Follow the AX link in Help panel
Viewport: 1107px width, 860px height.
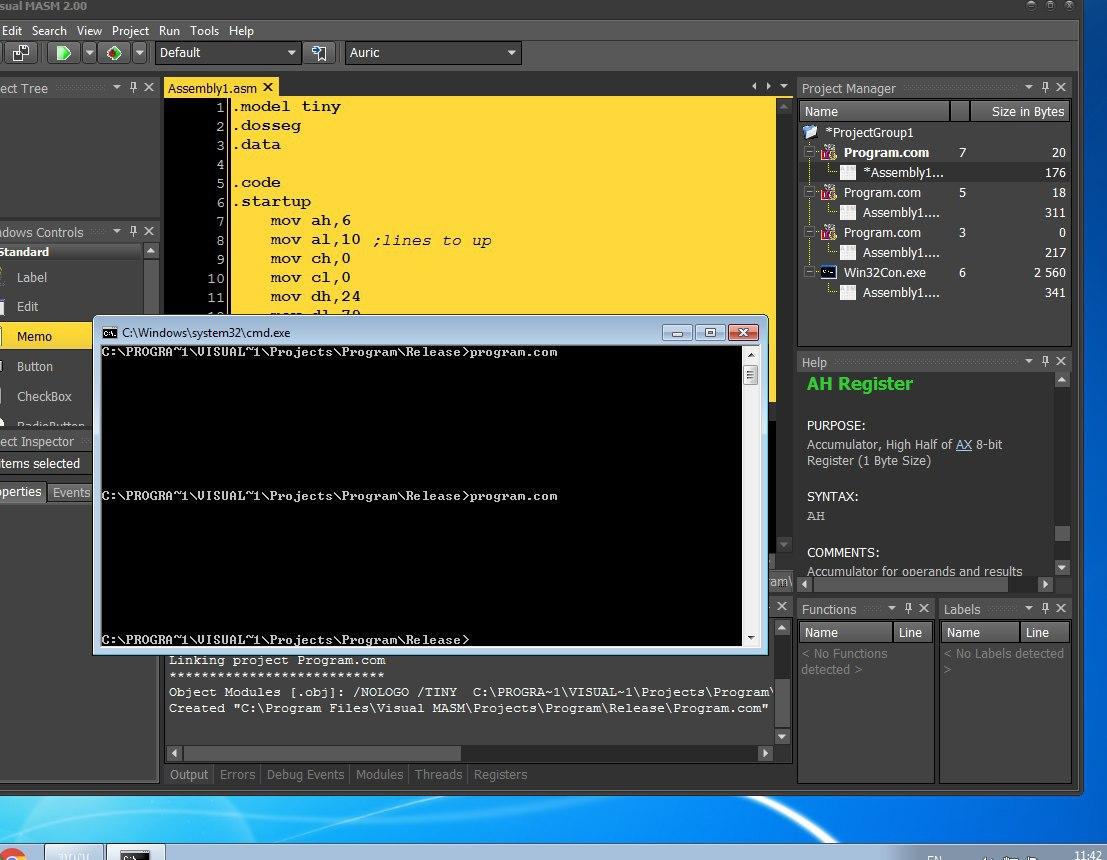click(964, 445)
